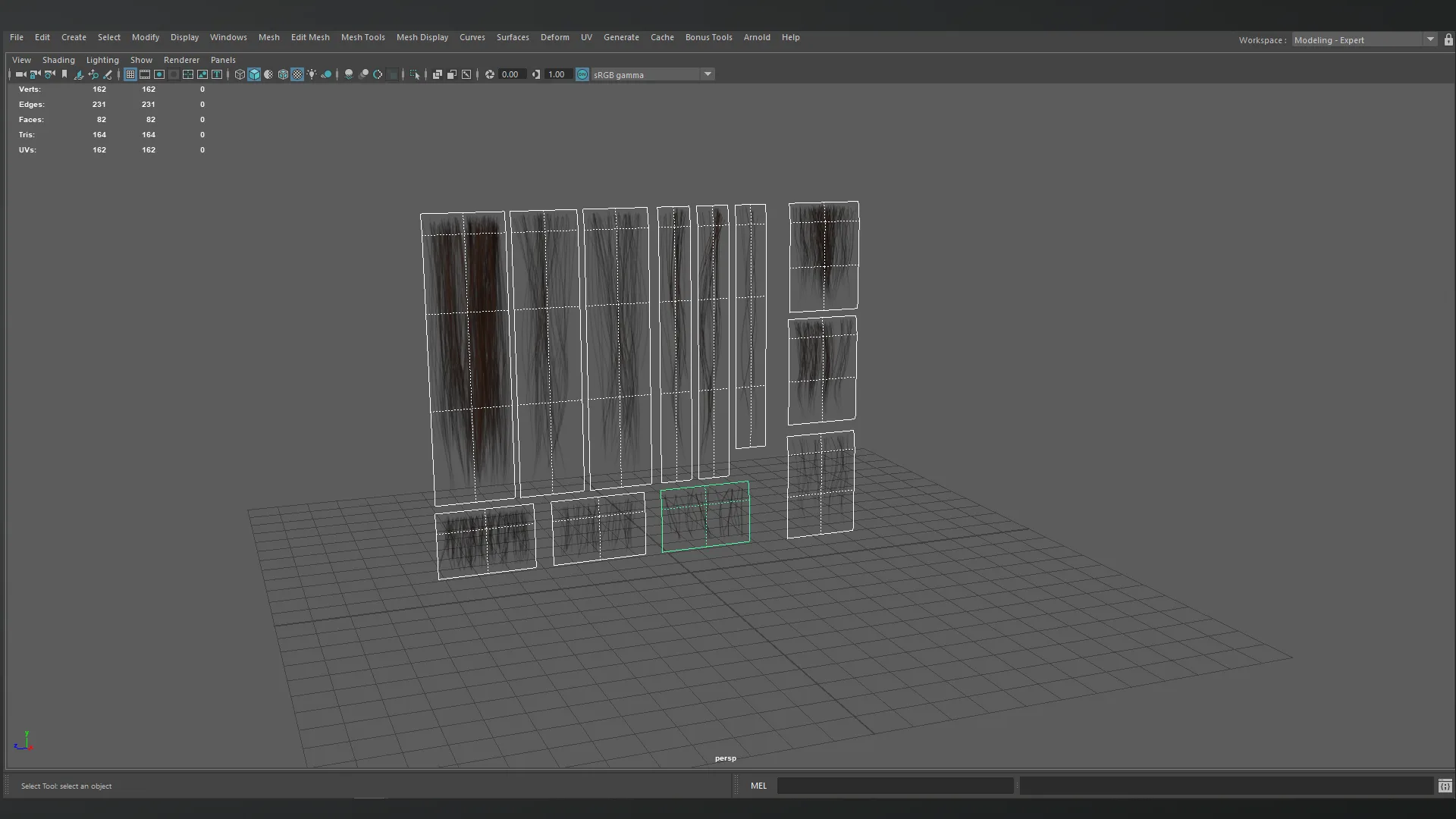Click the X-Ray Active Components icon
Screen dimensions: 1456x819
452,74
